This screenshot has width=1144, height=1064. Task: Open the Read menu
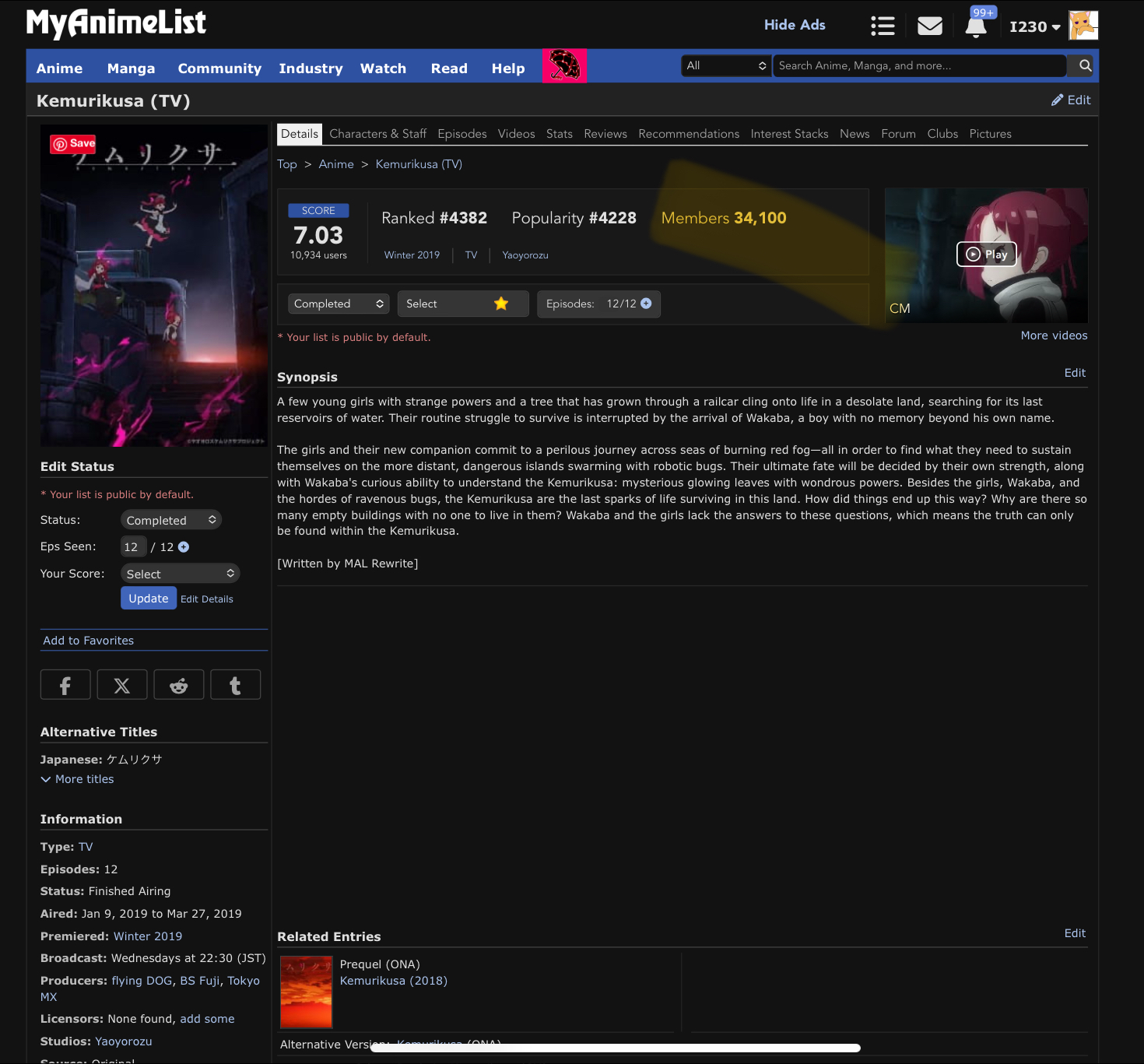click(x=449, y=68)
